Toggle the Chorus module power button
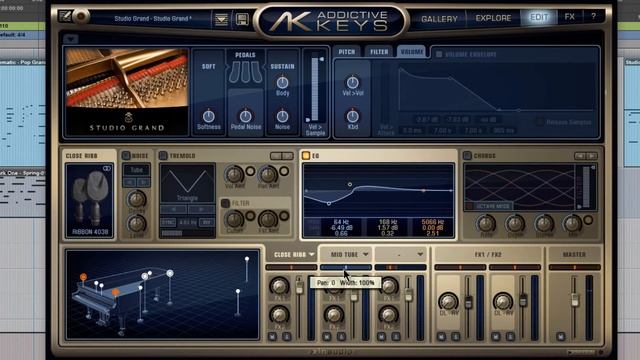The image size is (640, 360). (467, 156)
